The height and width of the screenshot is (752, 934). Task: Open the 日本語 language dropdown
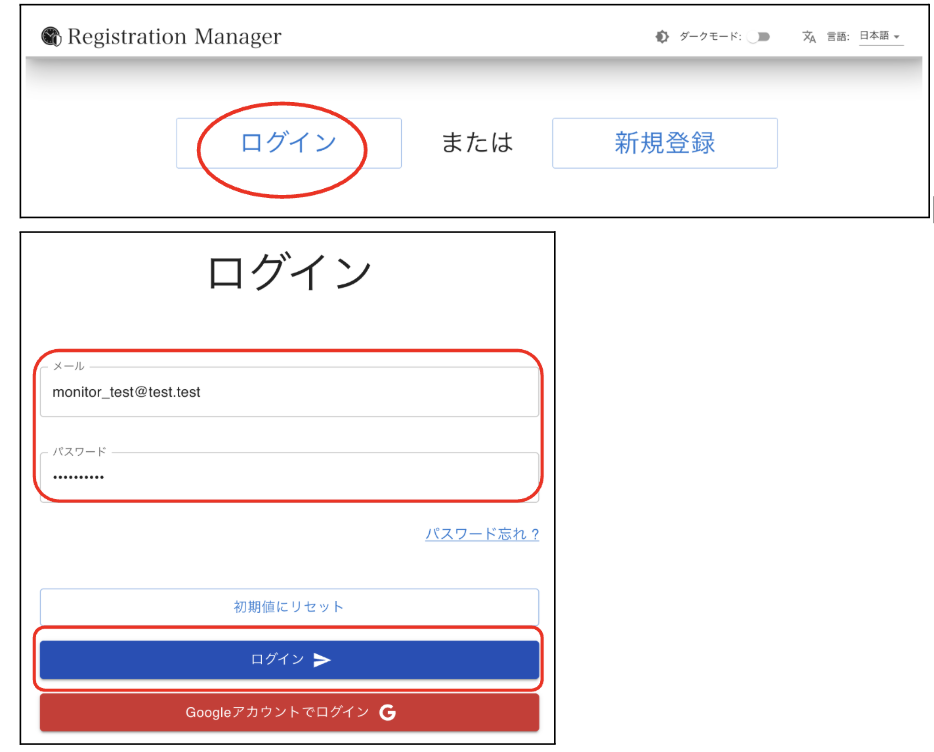coord(880,37)
